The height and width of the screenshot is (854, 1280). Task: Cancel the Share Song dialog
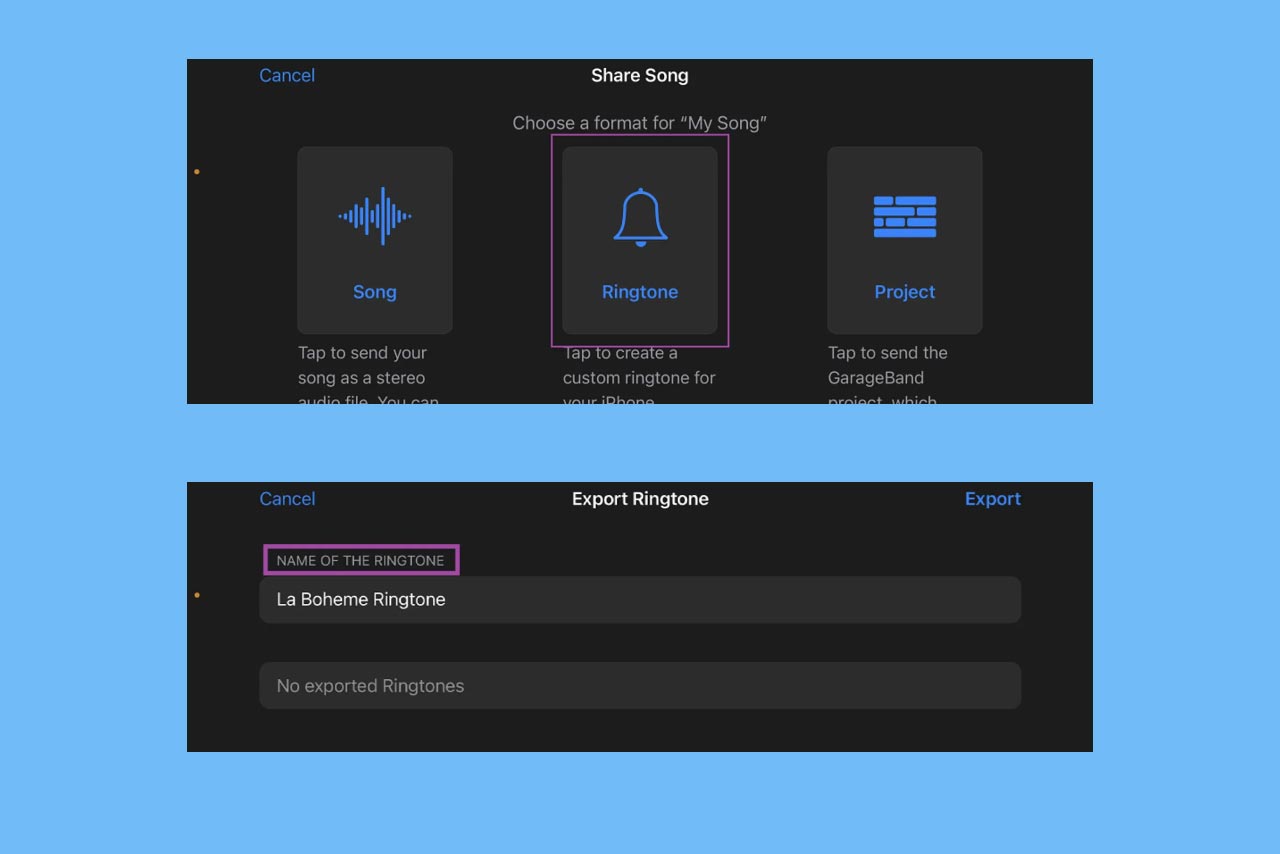click(x=287, y=76)
